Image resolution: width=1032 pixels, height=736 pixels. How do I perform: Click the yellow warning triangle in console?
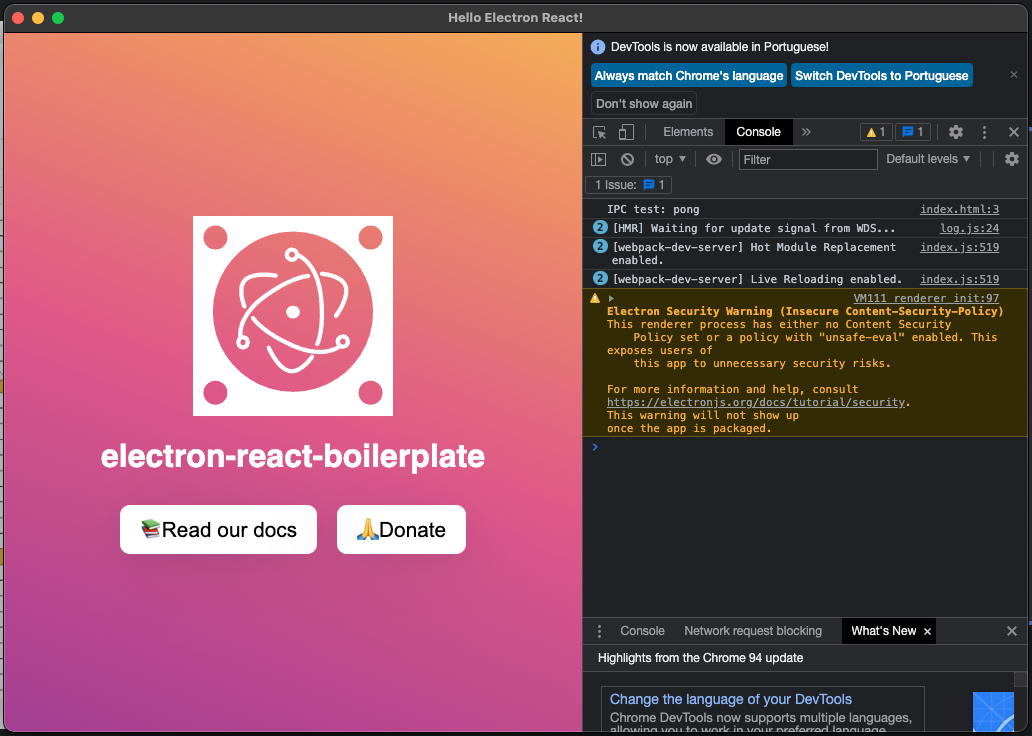(595, 298)
